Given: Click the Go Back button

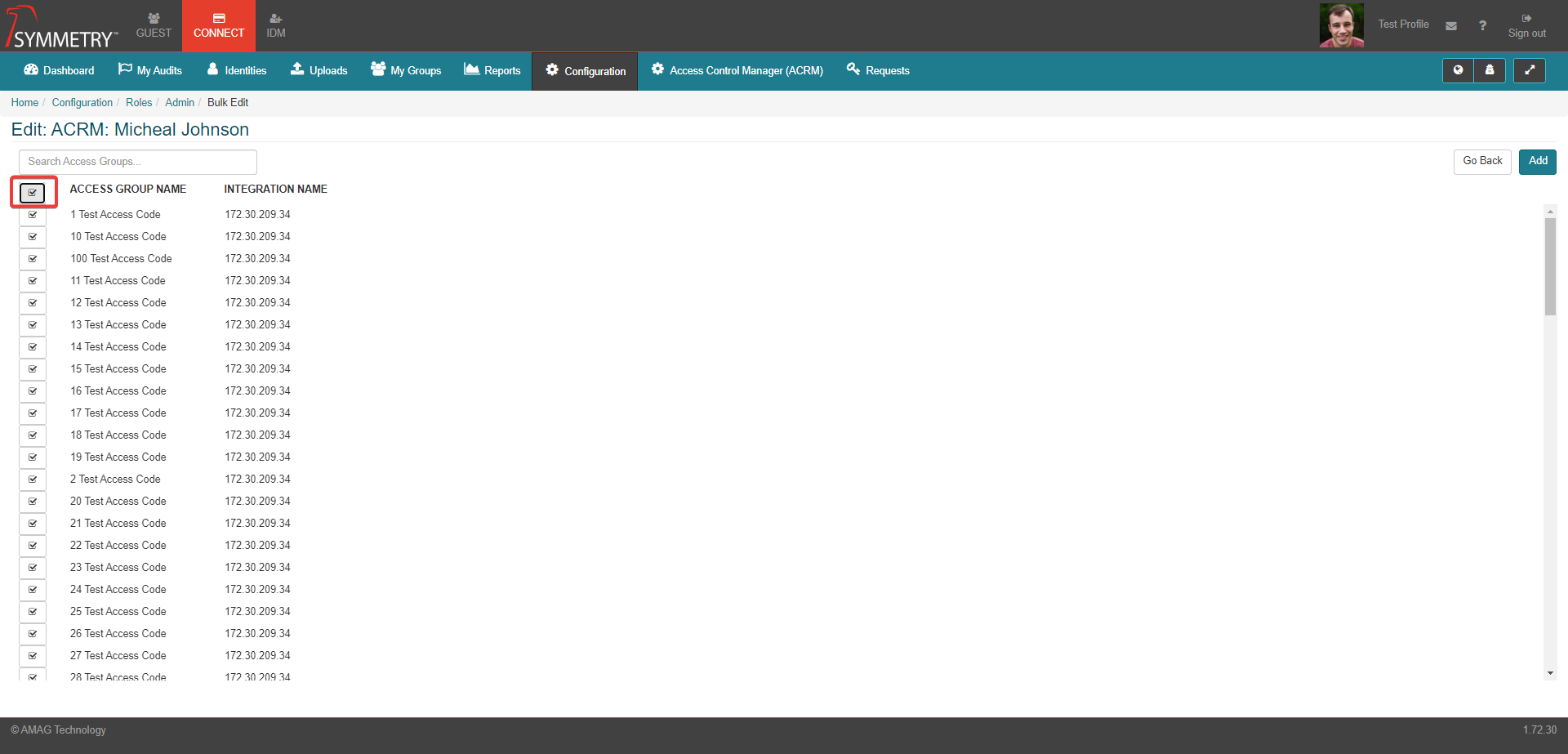Looking at the screenshot, I should tap(1482, 162).
